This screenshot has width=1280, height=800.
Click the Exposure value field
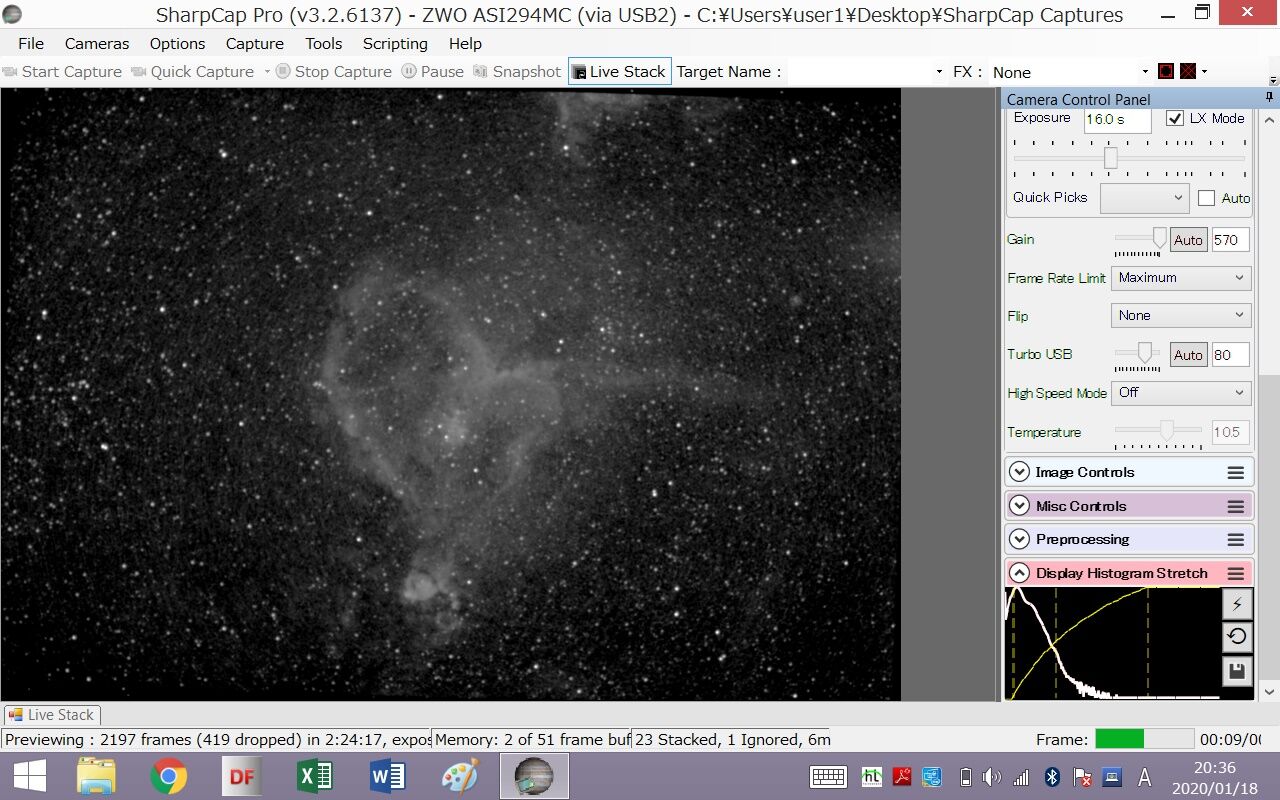coord(1117,119)
